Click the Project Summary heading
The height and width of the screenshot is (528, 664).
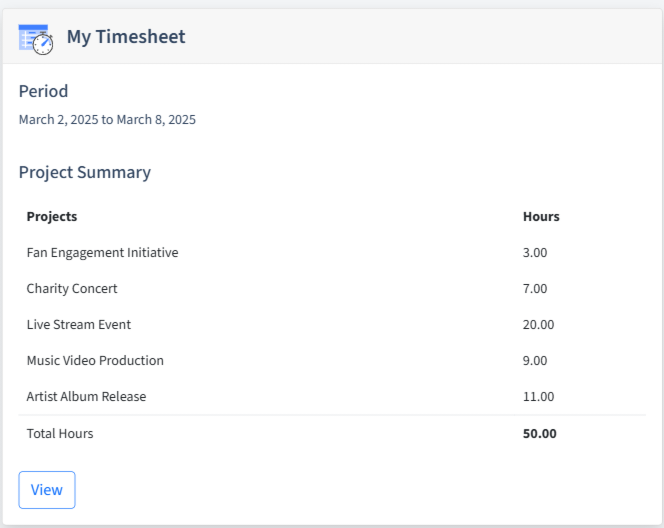click(85, 172)
